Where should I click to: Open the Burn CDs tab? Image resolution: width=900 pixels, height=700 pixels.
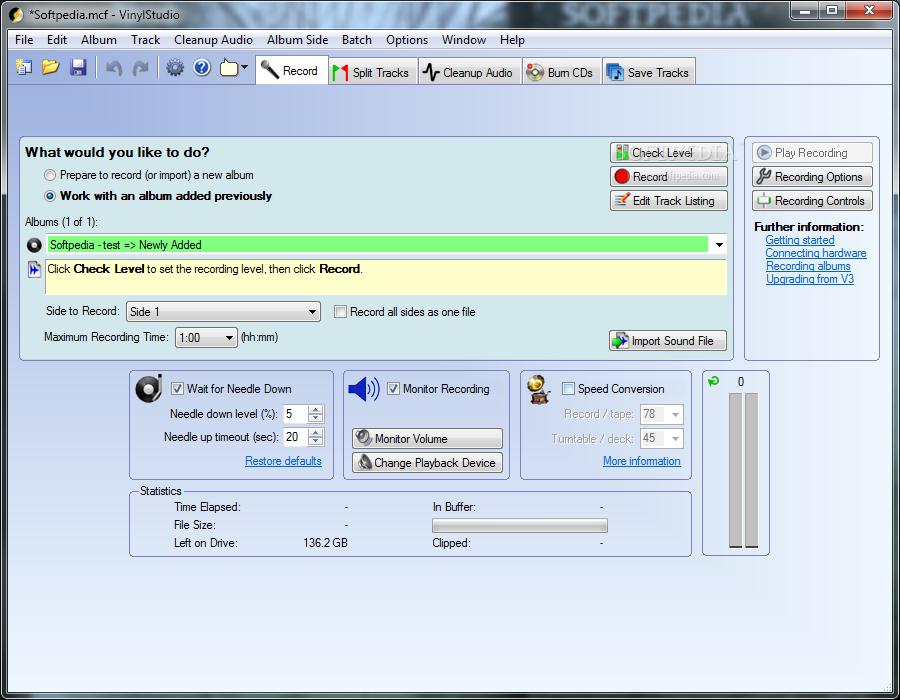tap(561, 72)
